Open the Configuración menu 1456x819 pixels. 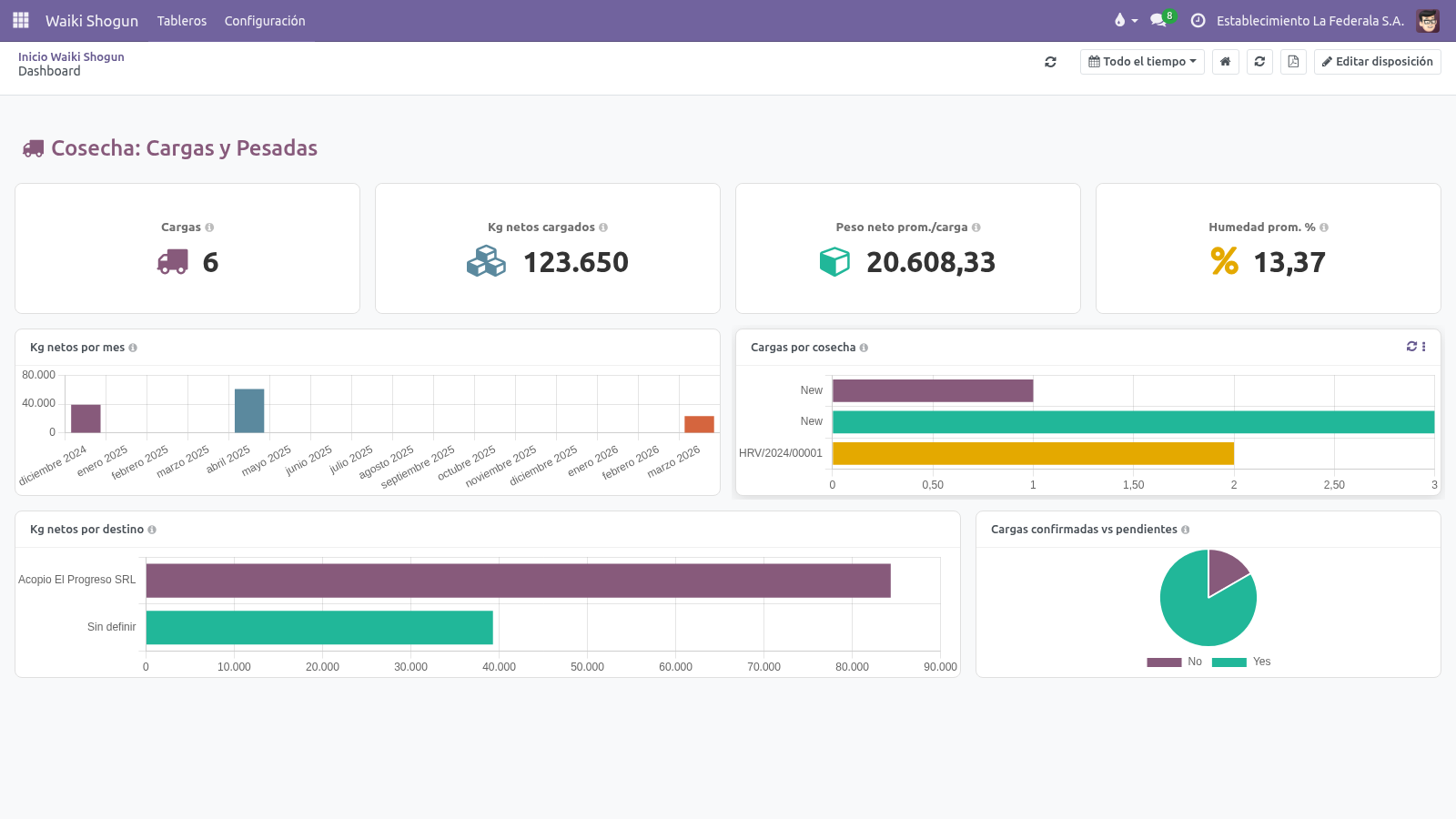coord(265,20)
